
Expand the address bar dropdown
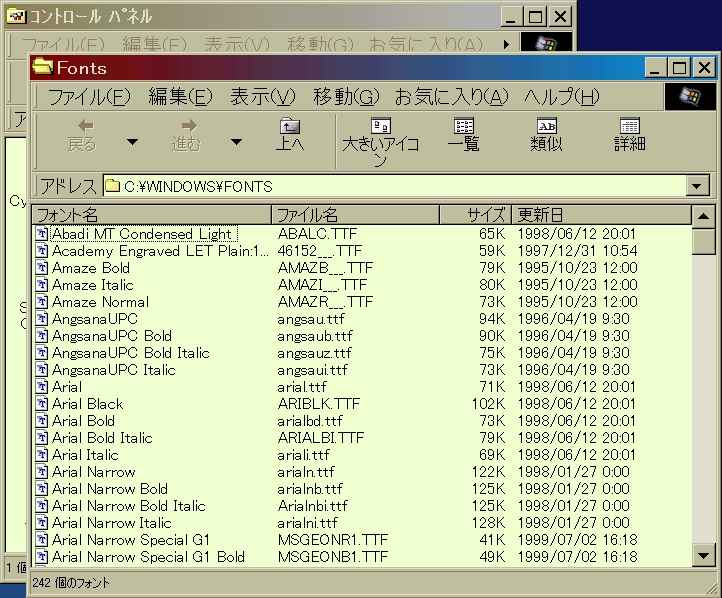697,186
